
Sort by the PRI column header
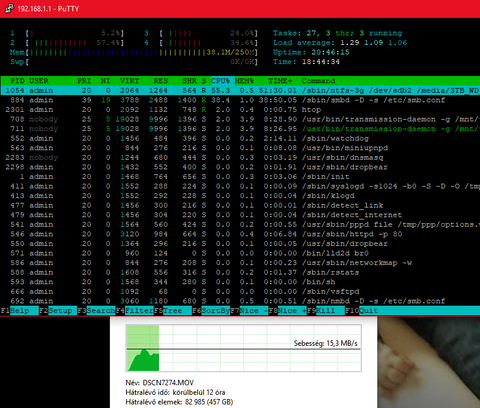[x=84, y=81]
